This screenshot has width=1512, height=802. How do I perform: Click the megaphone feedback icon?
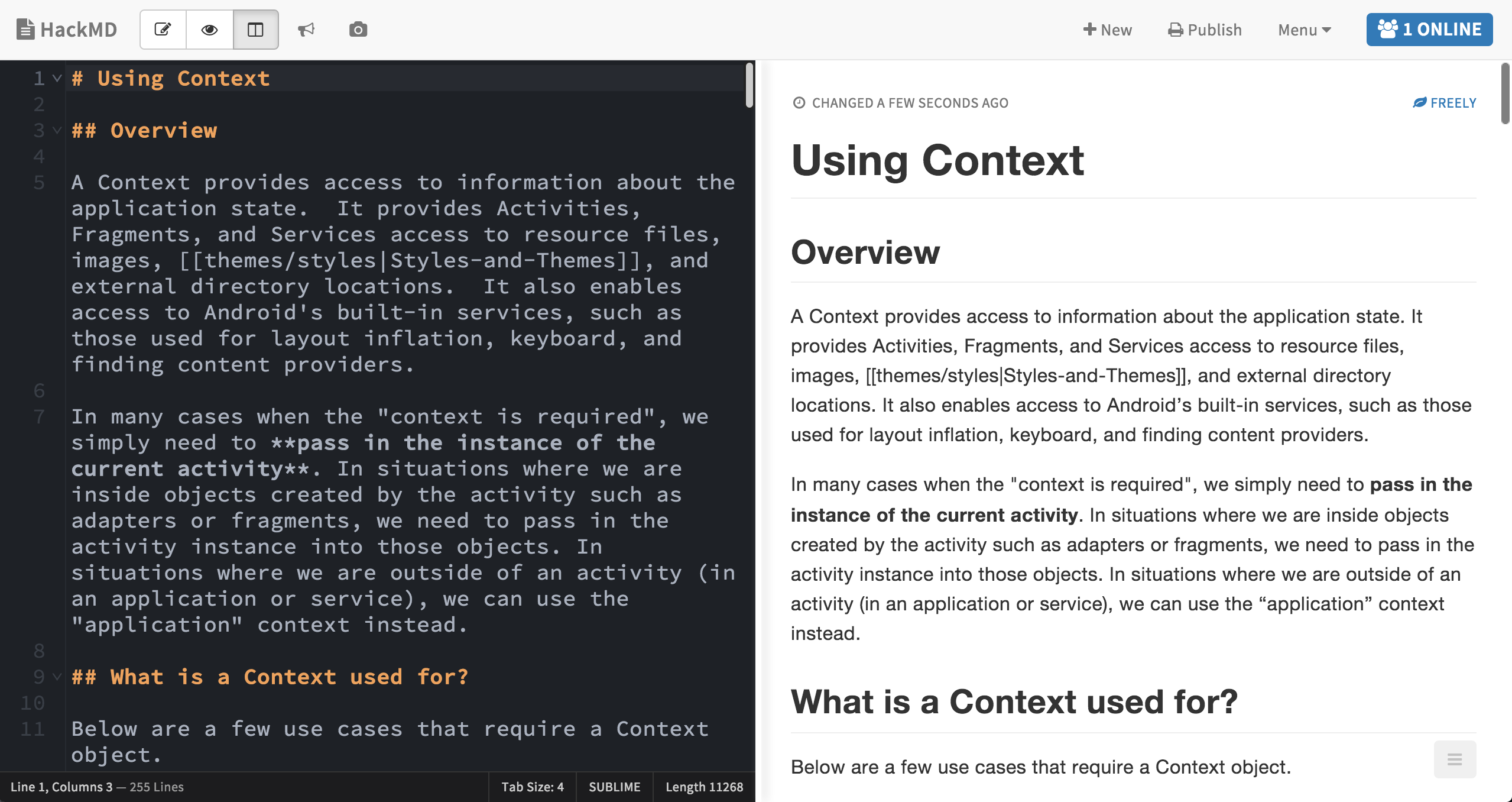click(306, 30)
